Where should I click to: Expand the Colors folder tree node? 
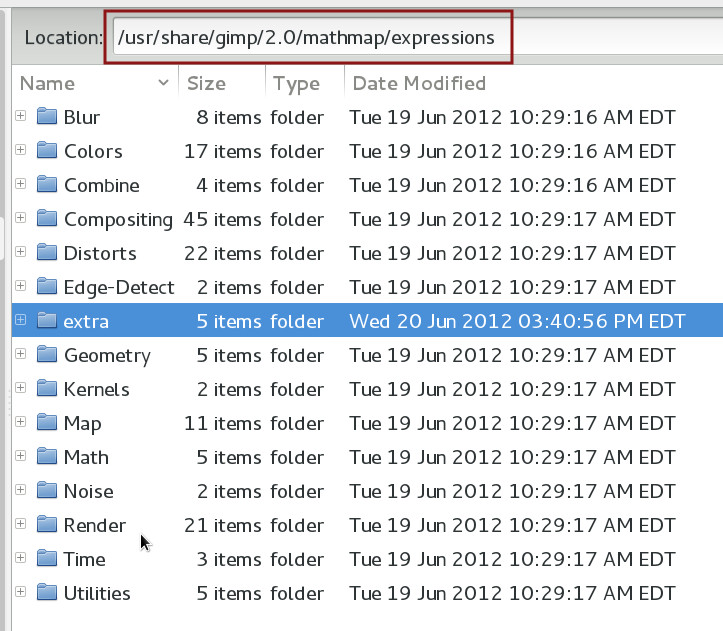click(x=20, y=150)
